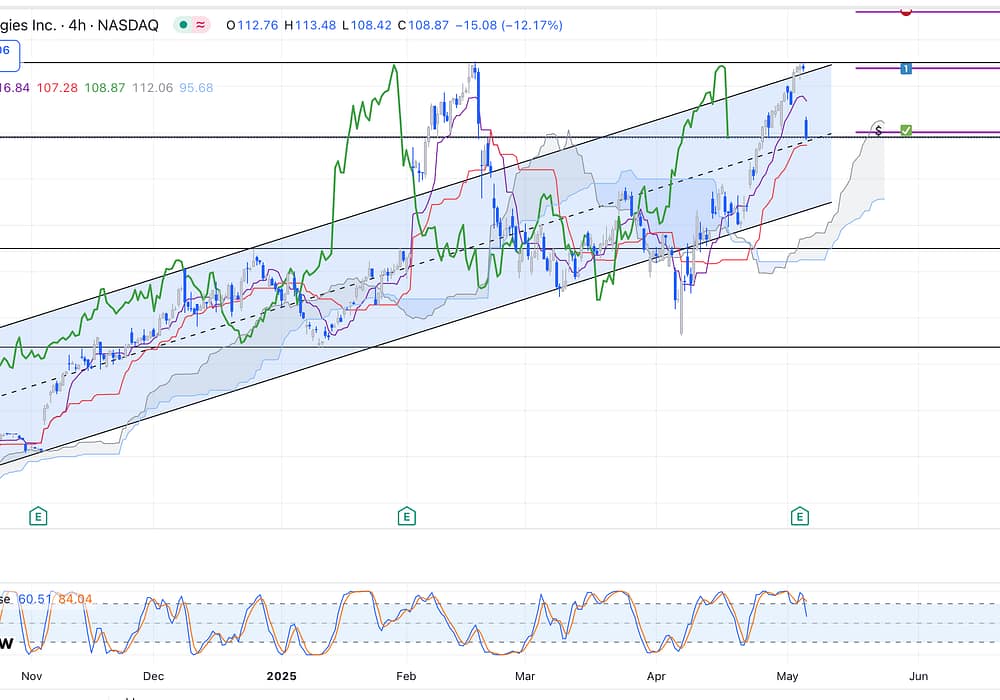
Task: Click the Jun label on time axis
Action: coord(918,676)
